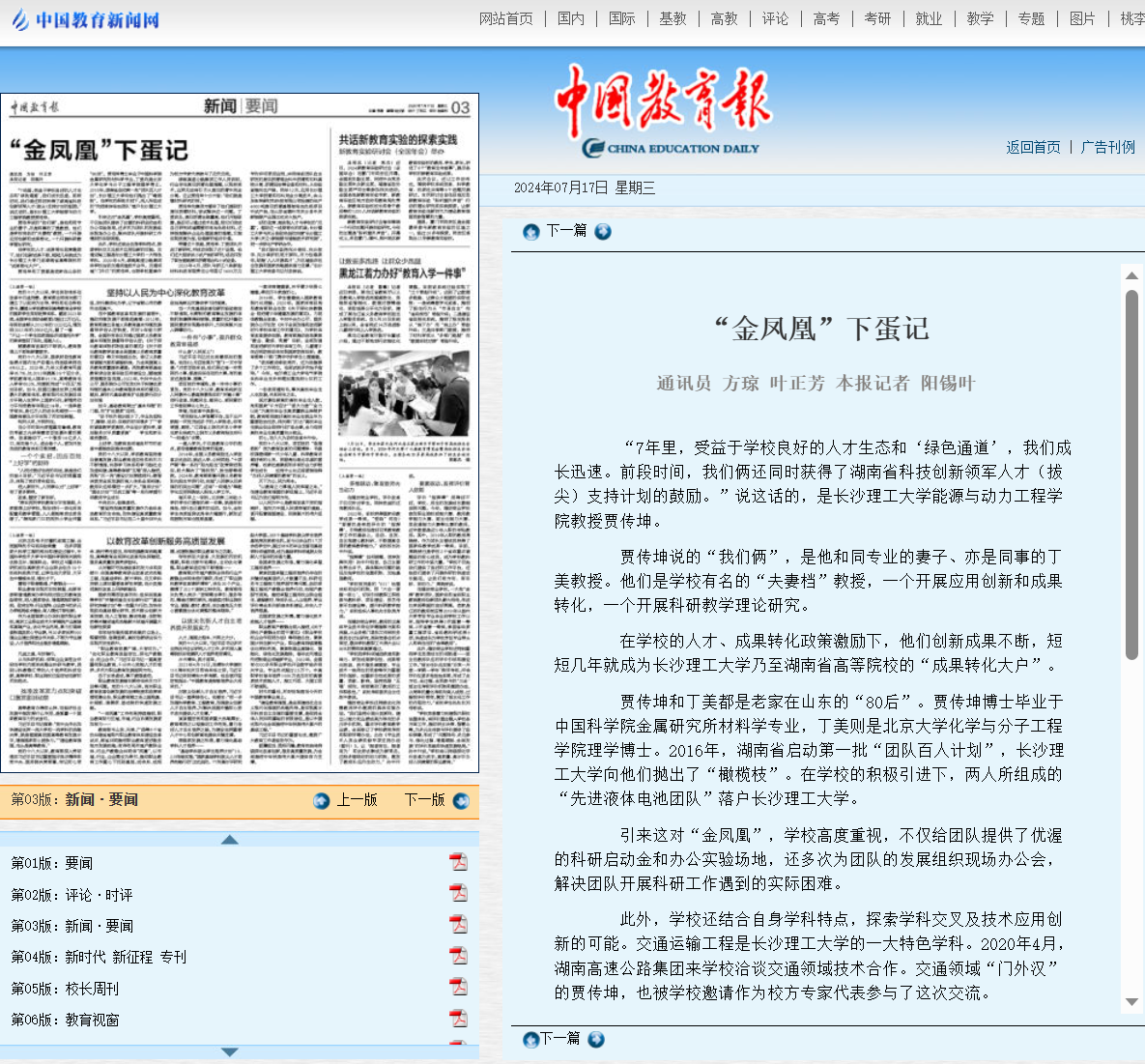Open 图片 section in top navigation
This screenshot has height=1064, width=1145.
pyautogui.click(x=1082, y=19)
